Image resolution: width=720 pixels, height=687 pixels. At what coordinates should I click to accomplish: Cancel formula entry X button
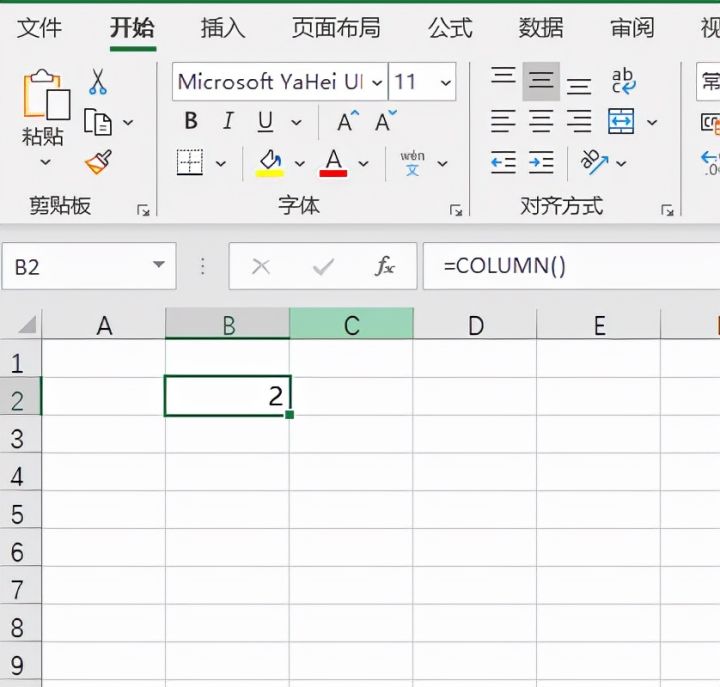pyautogui.click(x=261, y=266)
